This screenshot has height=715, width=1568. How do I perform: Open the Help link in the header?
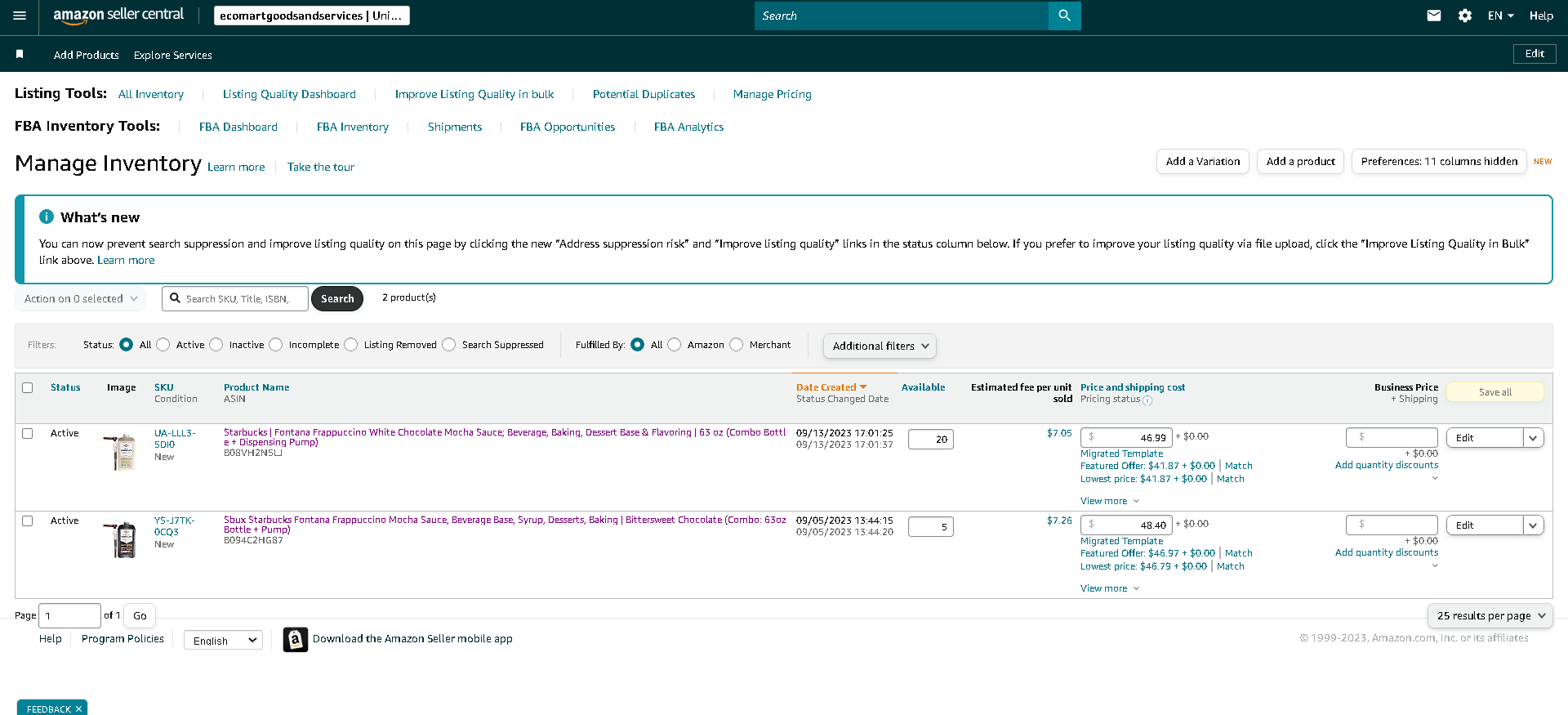click(x=1542, y=16)
